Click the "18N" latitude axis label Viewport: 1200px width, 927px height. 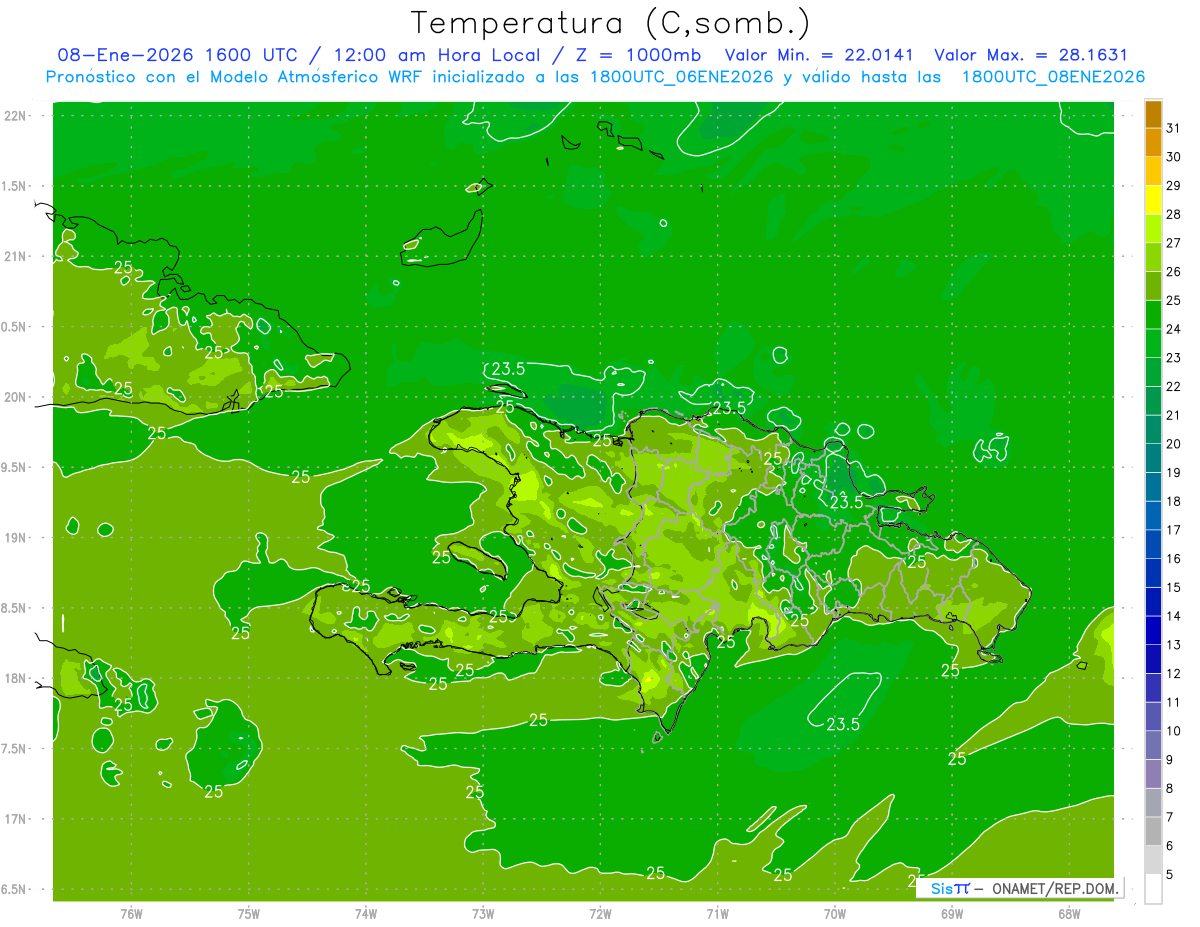[x=14, y=678]
